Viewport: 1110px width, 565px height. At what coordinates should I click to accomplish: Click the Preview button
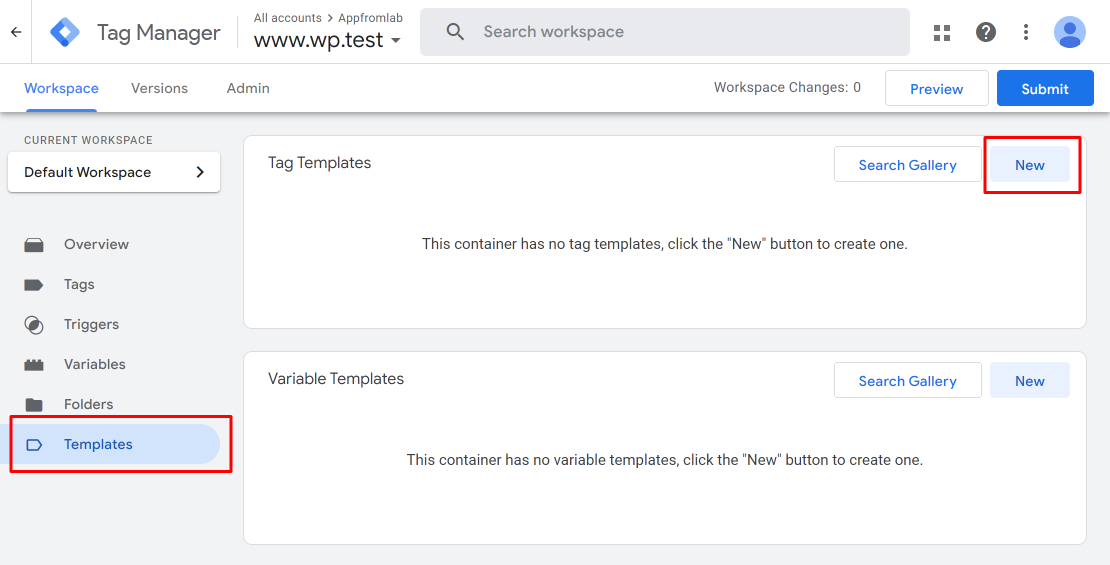[937, 89]
